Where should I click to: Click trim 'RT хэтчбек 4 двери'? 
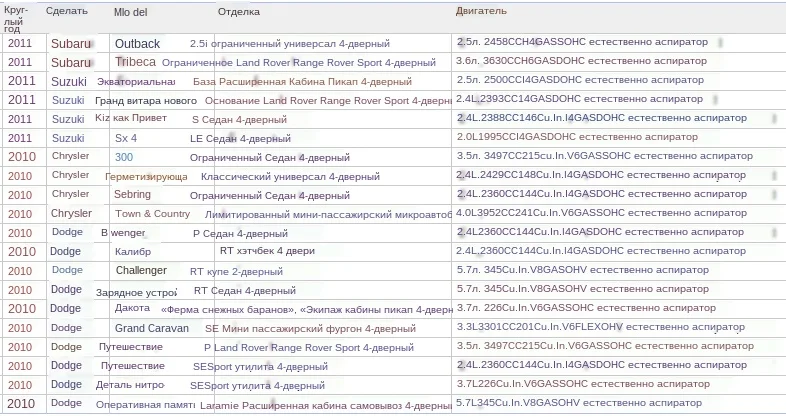[x=267, y=251]
